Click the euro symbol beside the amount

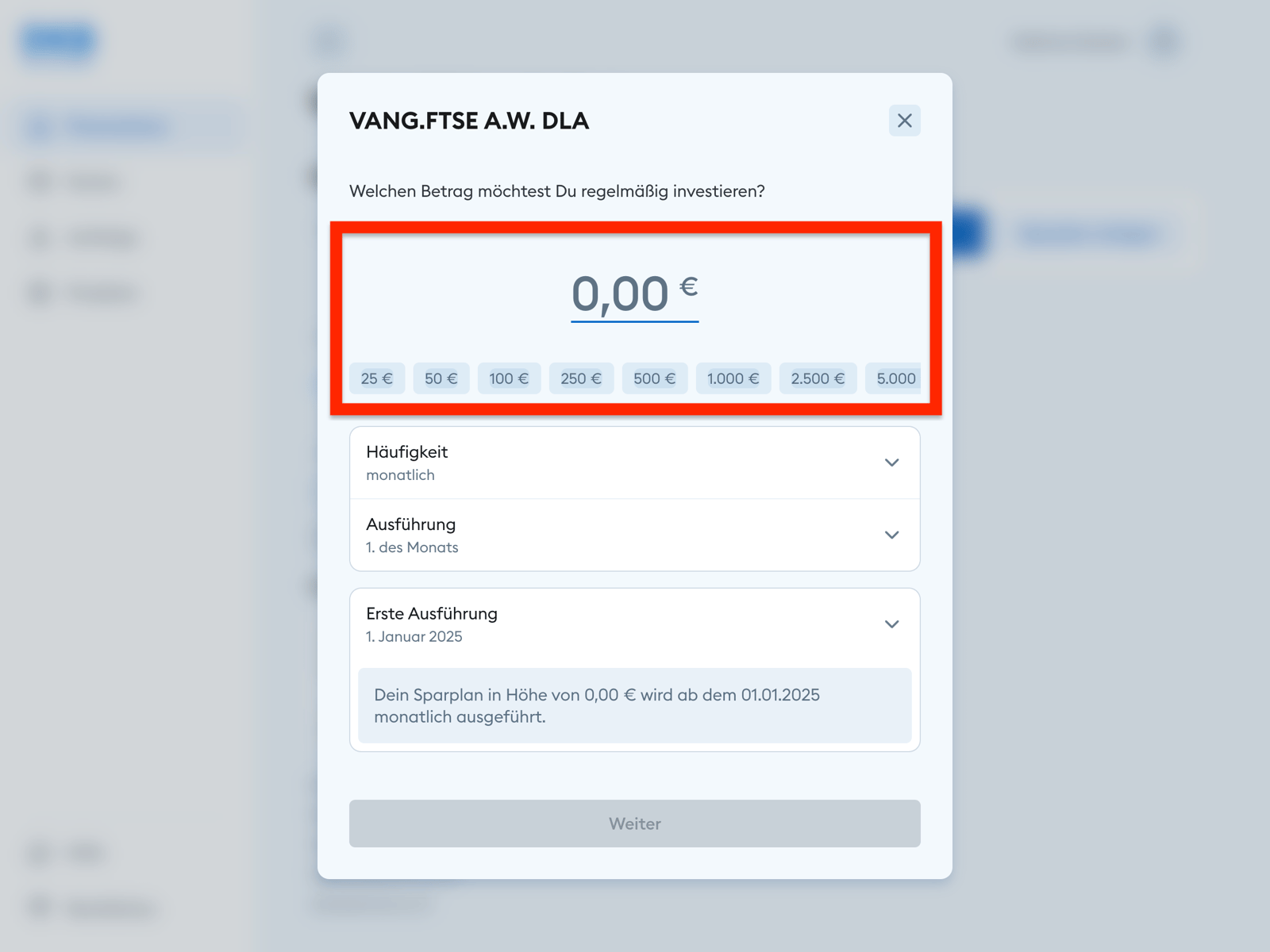pyautogui.click(x=689, y=286)
